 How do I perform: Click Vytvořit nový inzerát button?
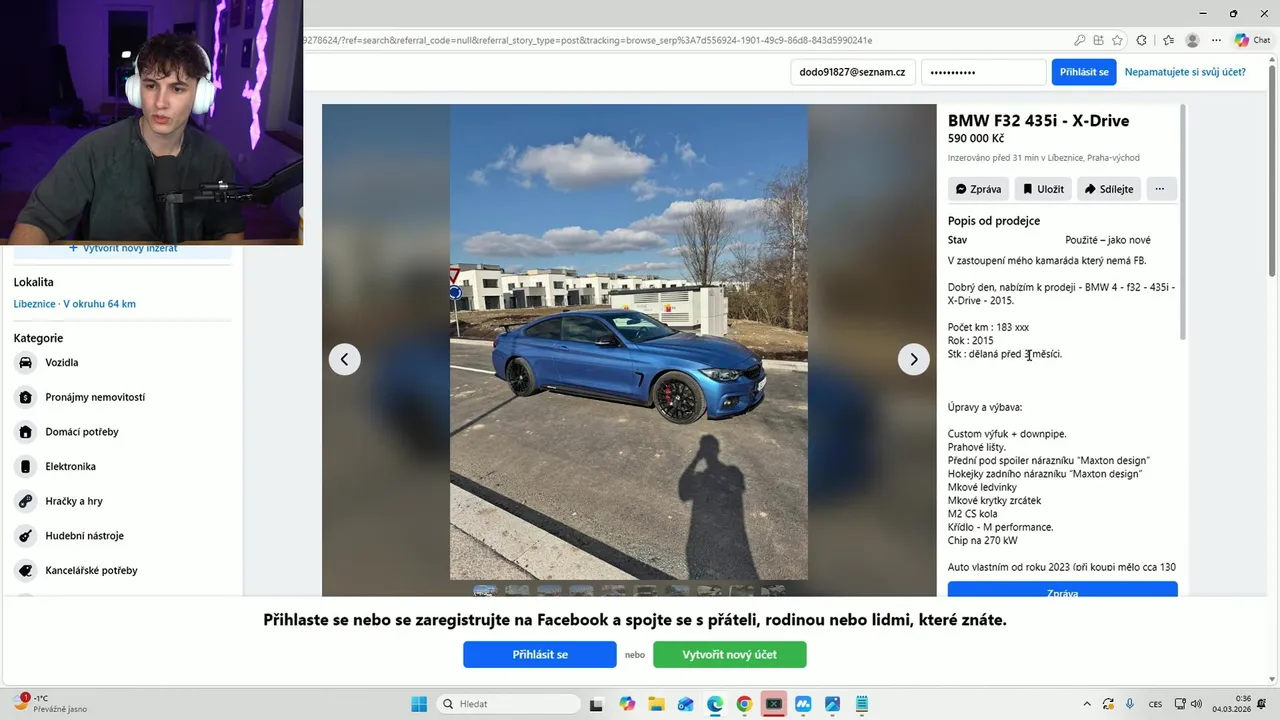[x=123, y=248]
